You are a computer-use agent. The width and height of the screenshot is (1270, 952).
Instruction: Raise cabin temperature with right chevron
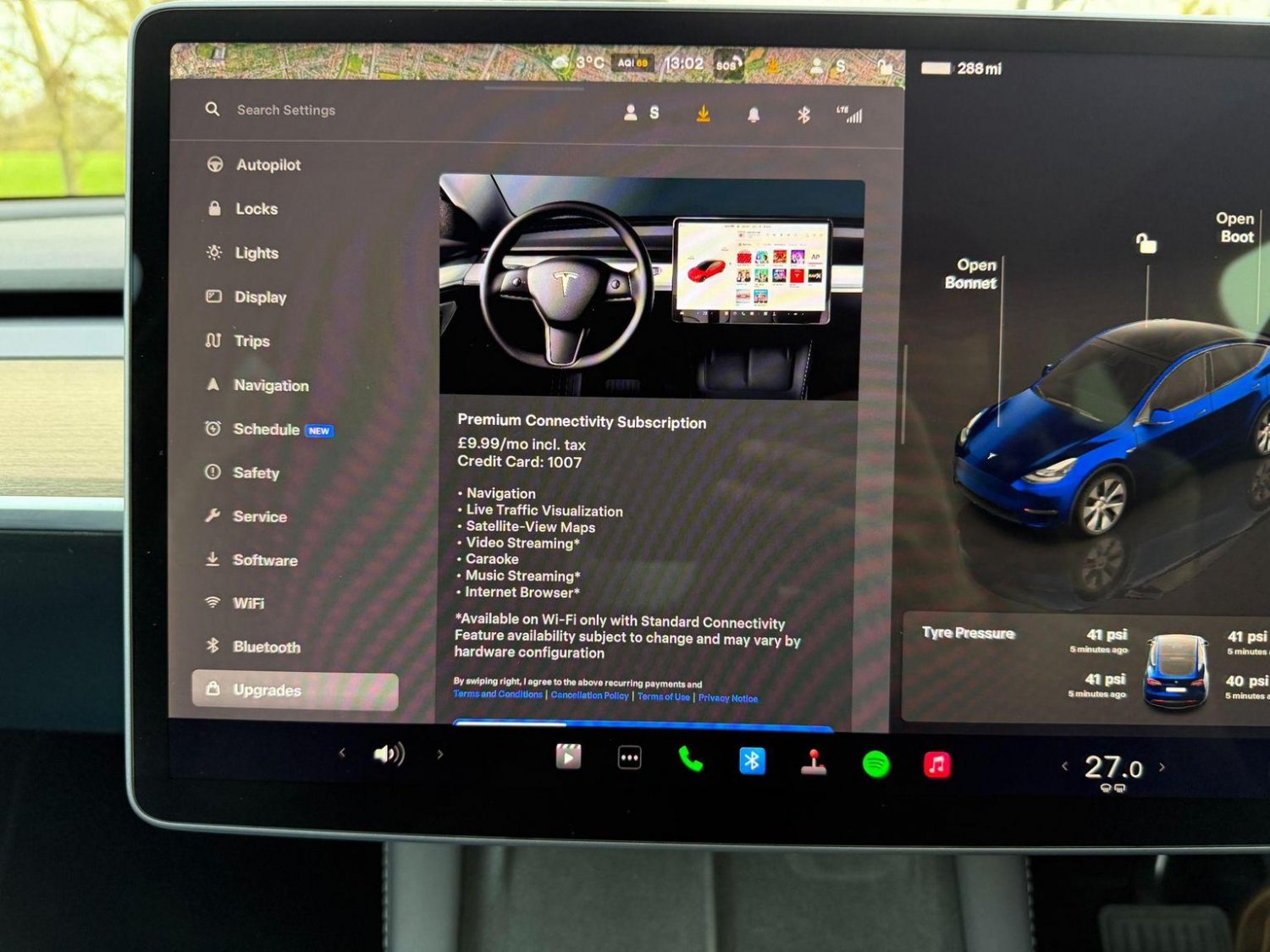(1162, 767)
